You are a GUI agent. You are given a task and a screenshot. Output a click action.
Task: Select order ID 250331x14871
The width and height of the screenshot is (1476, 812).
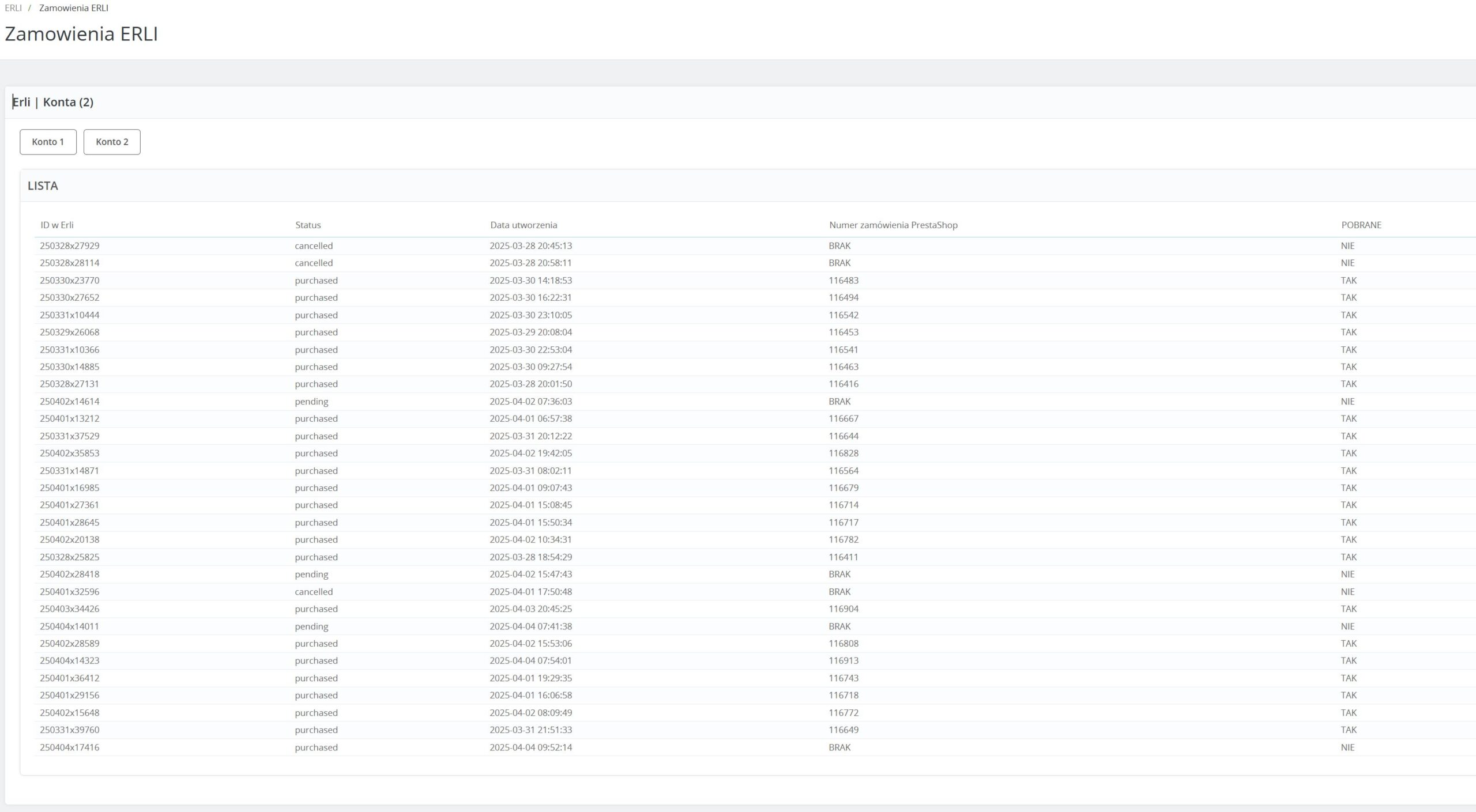pyautogui.click(x=70, y=470)
